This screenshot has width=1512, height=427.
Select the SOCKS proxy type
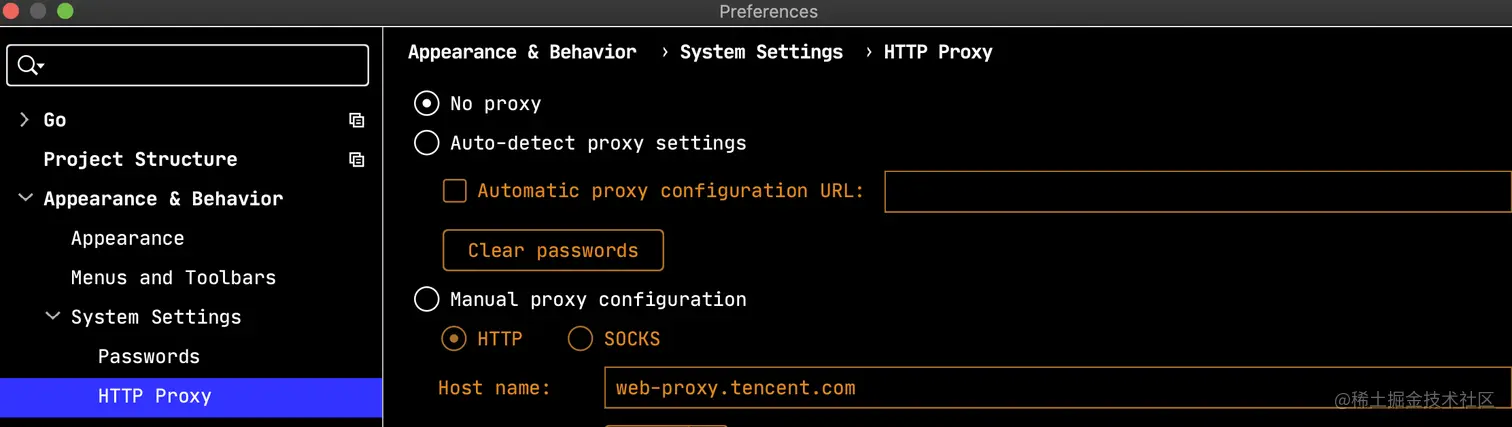point(580,339)
